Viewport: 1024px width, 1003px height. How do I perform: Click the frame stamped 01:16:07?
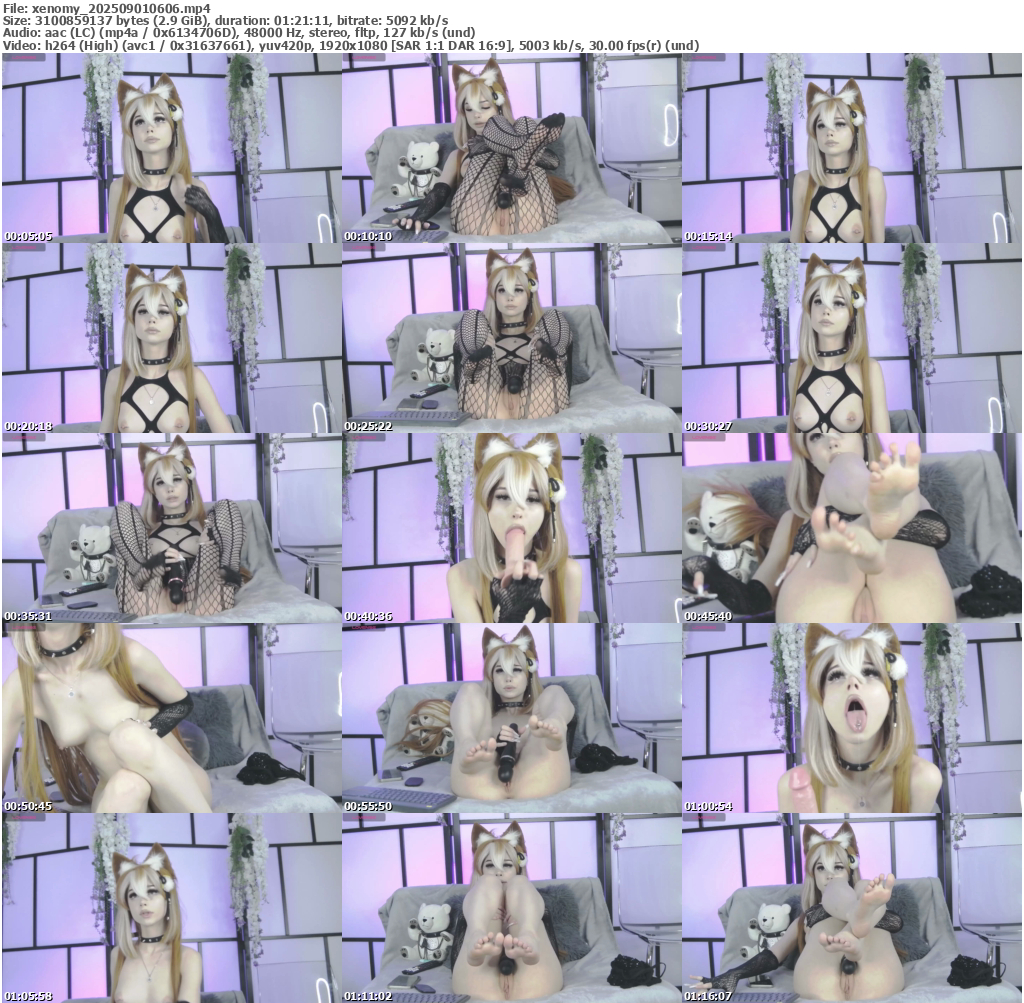(852, 908)
